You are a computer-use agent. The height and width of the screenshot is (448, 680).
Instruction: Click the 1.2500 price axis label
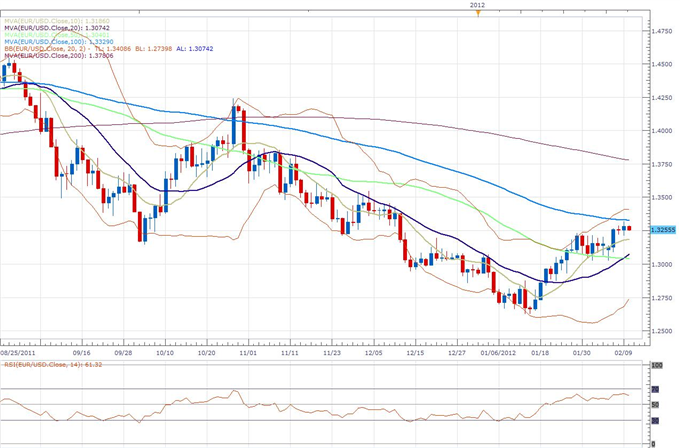[x=662, y=331]
